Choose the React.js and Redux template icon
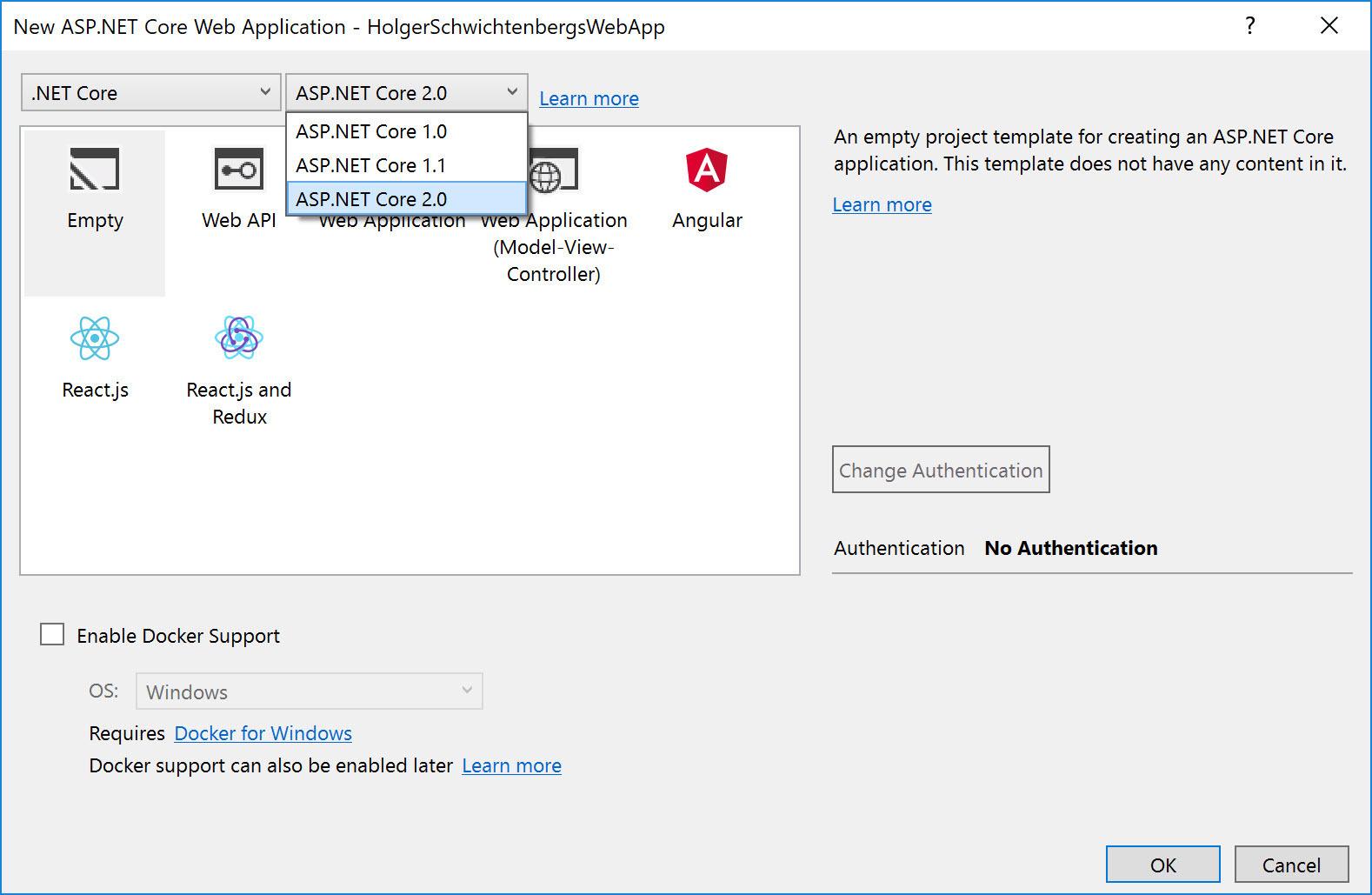This screenshot has height=895, width=1372. pyautogui.click(x=238, y=338)
